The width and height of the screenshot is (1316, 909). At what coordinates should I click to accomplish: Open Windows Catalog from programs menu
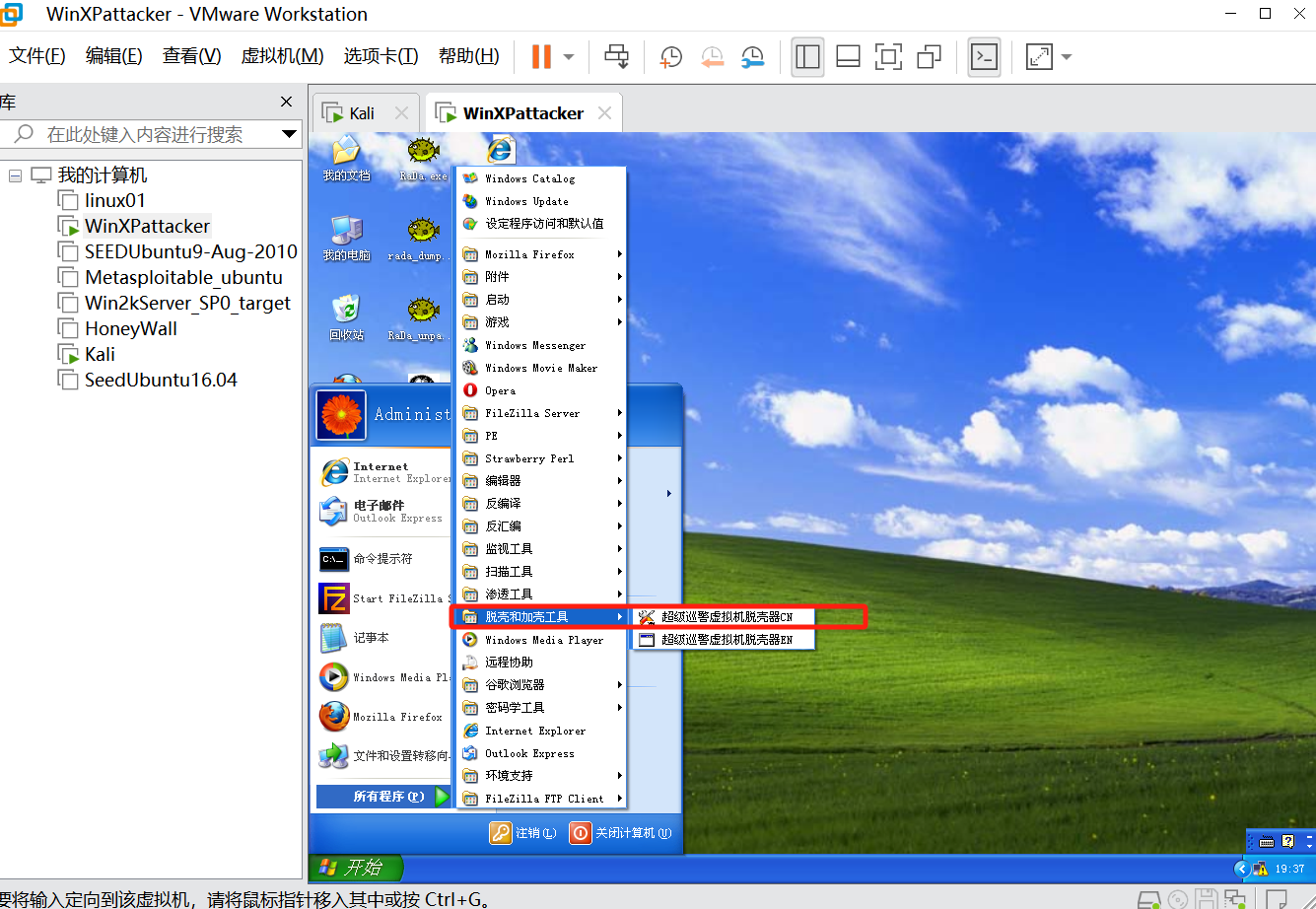pos(539,178)
